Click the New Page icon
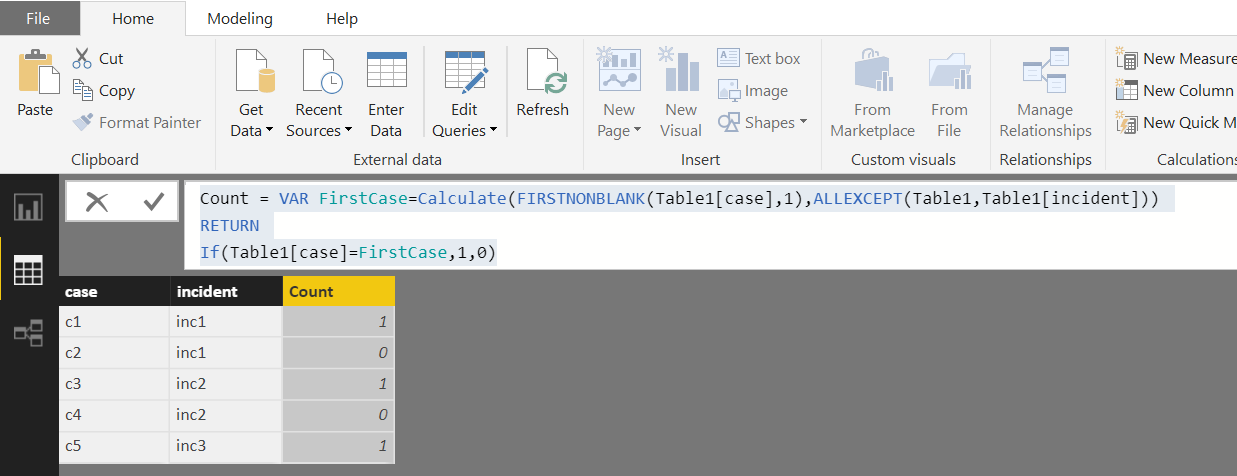The image size is (1237, 476). [x=619, y=69]
